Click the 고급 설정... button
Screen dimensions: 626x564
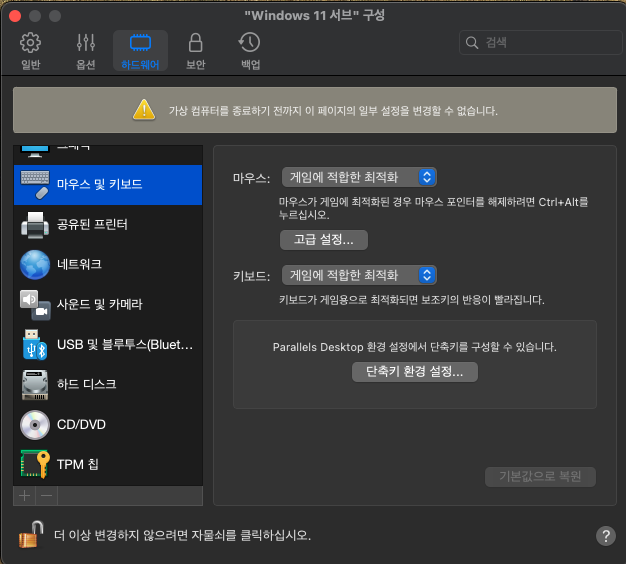click(324, 240)
